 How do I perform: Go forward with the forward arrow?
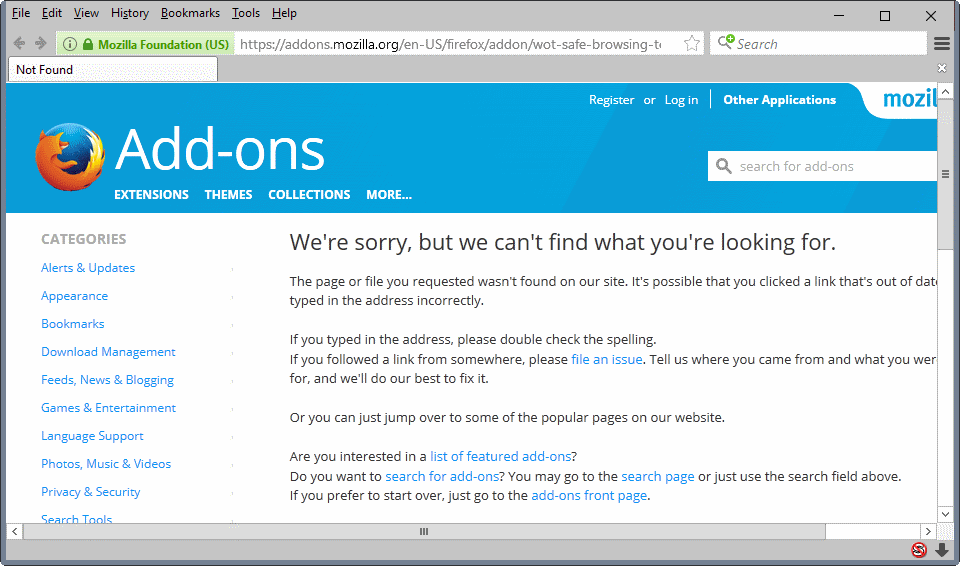[x=41, y=43]
